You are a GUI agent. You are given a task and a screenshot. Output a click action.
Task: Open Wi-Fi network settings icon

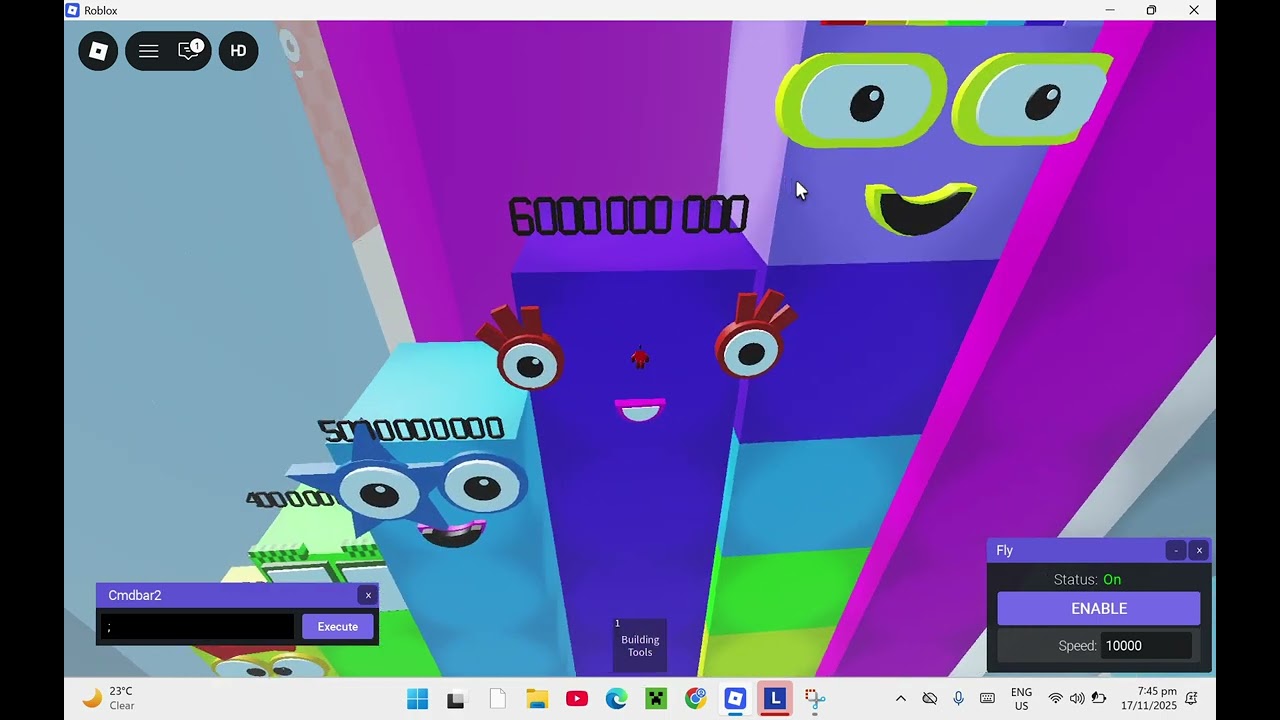coord(1055,699)
